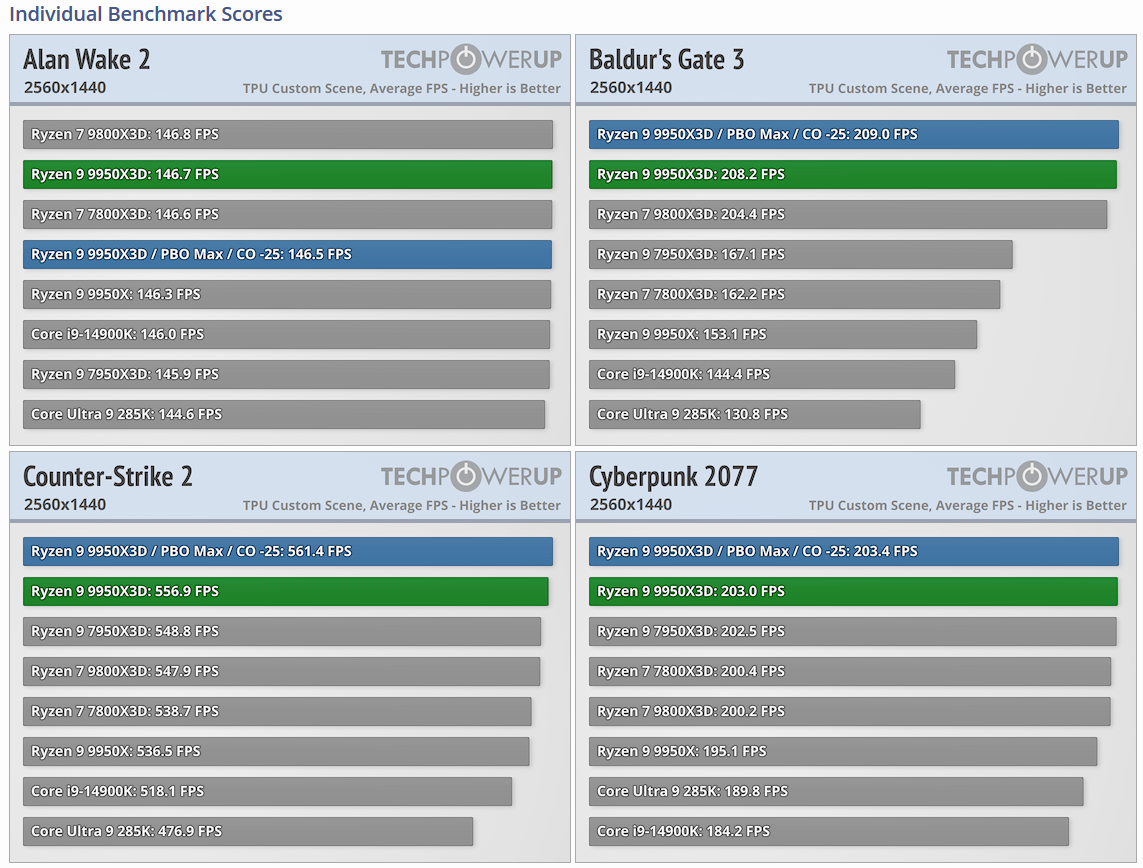This screenshot has width=1143, height=868.
Task: Click Cyberpunk 2077 bar "Core i9-14900K: 184.2 FPS"
Action: coord(829,832)
